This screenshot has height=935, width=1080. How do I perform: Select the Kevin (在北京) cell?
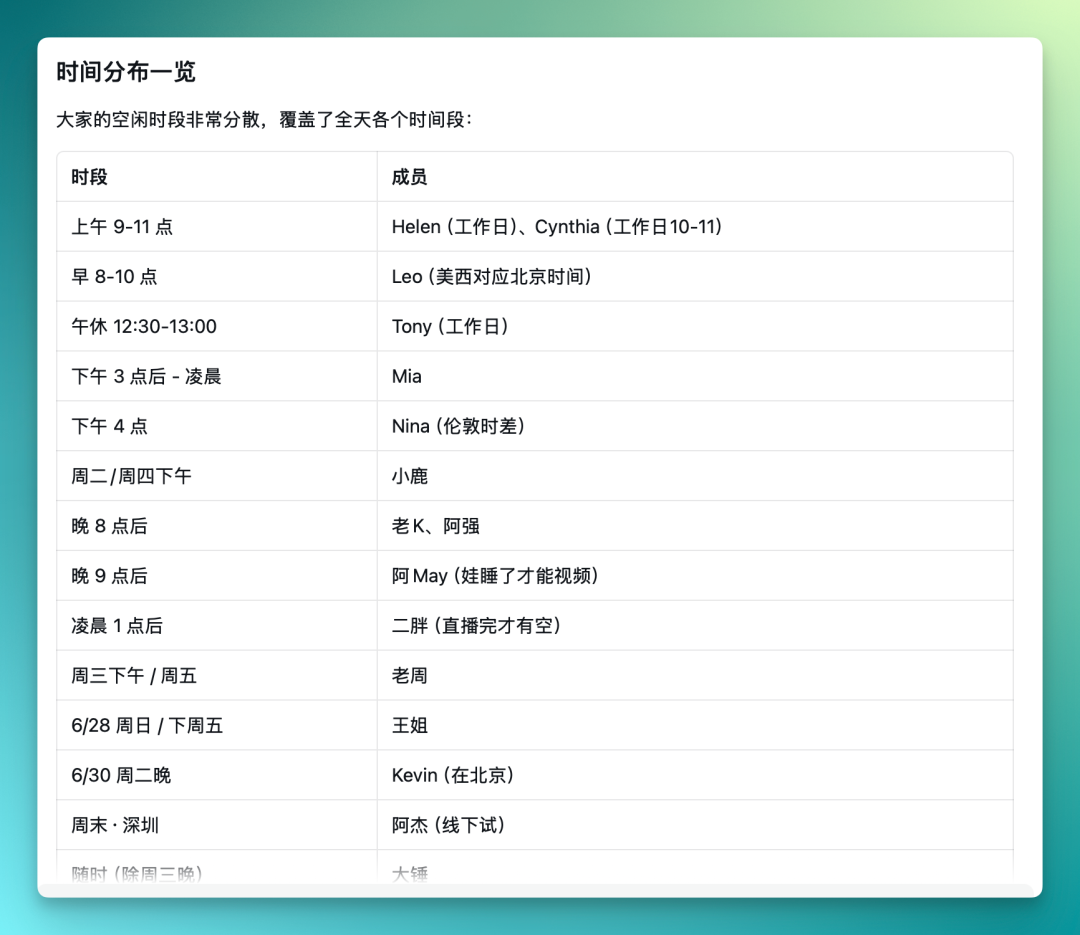coord(695,775)
